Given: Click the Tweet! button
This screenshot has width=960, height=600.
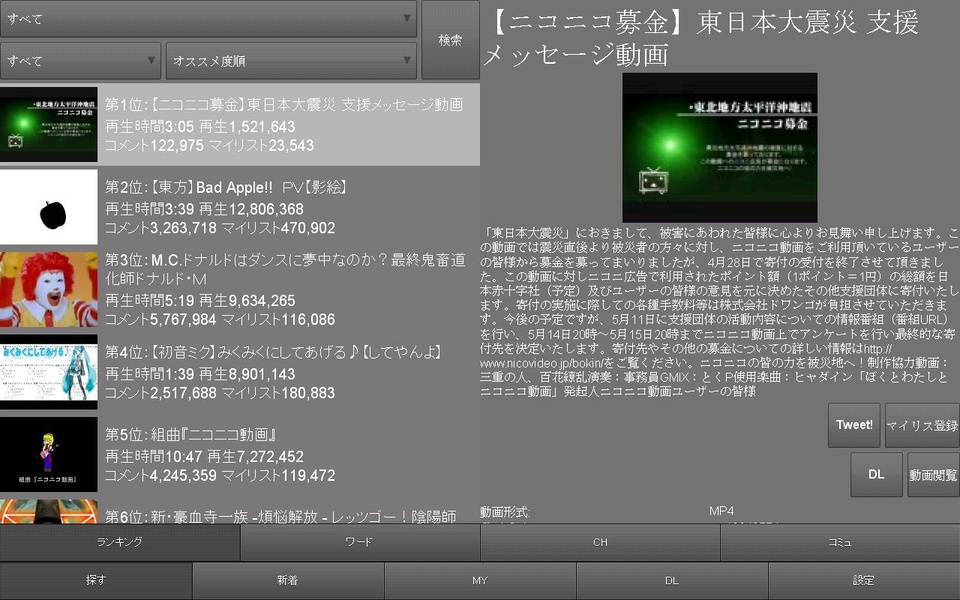Looking at the screenshot, I should 854,425.
